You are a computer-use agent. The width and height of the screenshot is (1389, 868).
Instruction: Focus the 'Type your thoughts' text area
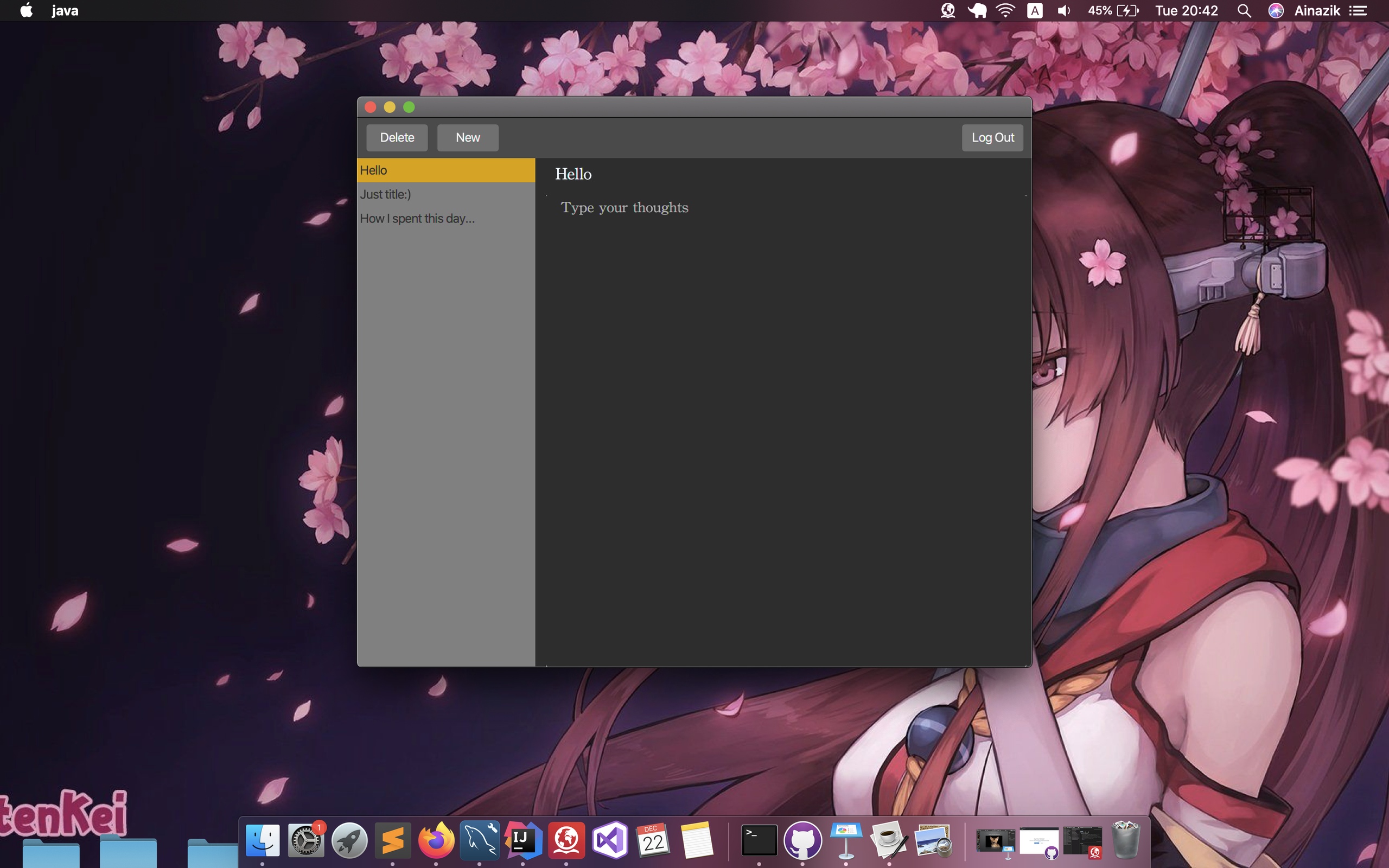[786, 431]
